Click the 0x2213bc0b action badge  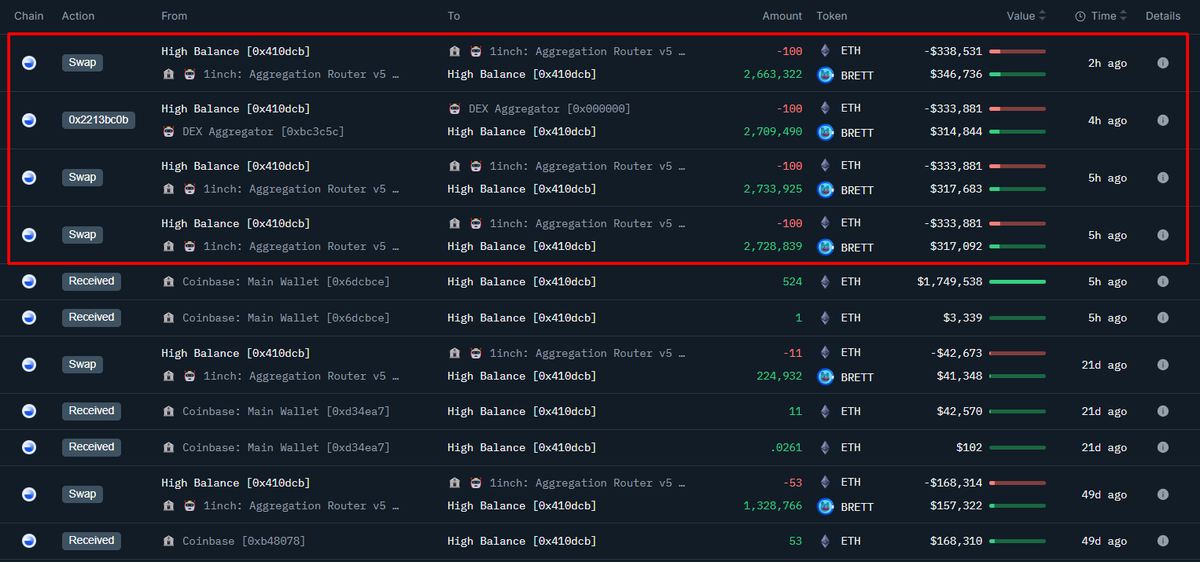pos(98,120)
